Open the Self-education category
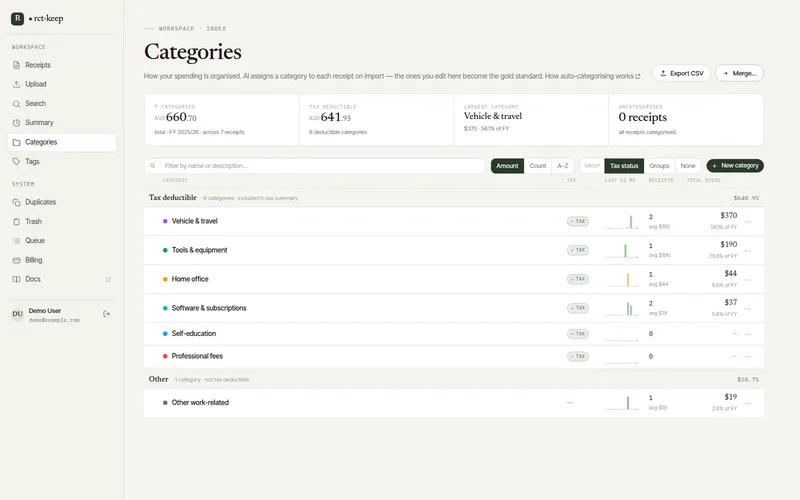Image resolution: width=800 pixels, height=500 pixels. click(x=194, y=334)
